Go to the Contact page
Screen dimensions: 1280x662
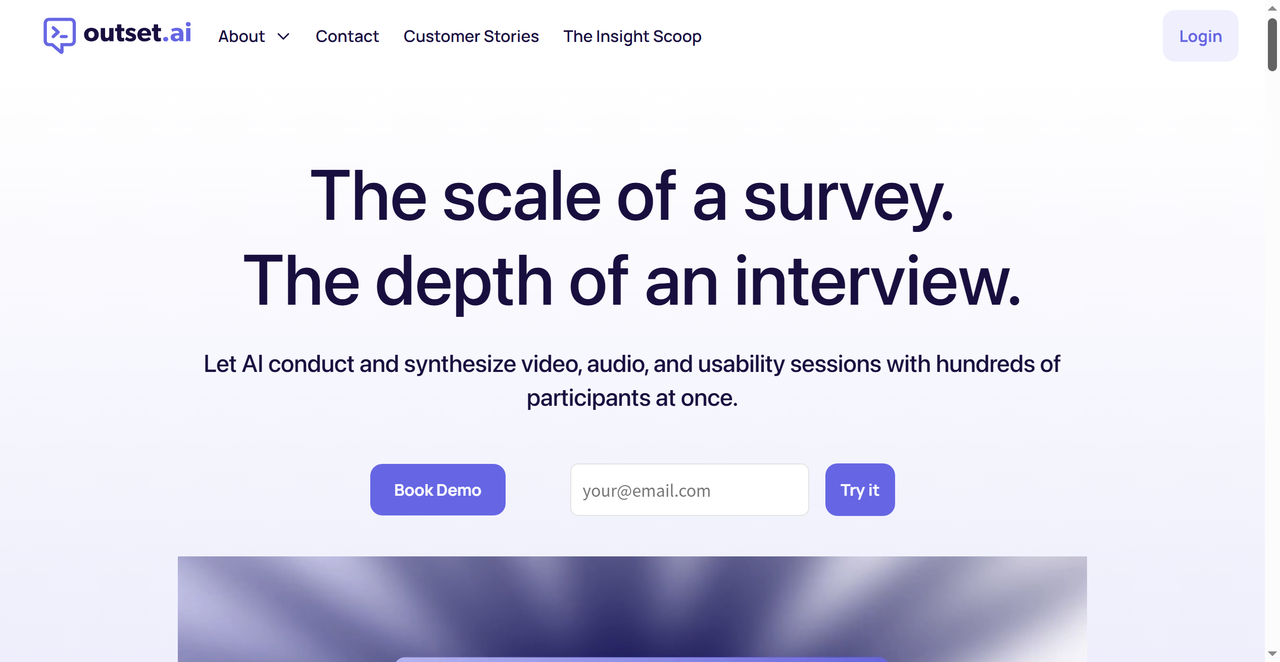tap(347, 36)
